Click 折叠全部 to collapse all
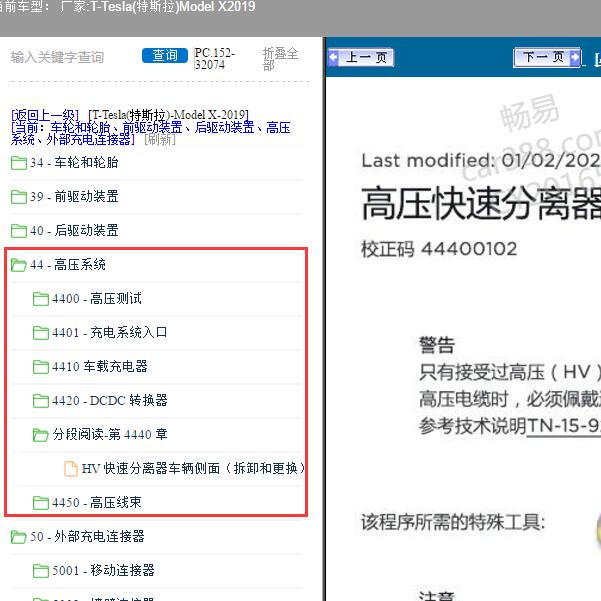The image size is (601, 601). [280, 59]
